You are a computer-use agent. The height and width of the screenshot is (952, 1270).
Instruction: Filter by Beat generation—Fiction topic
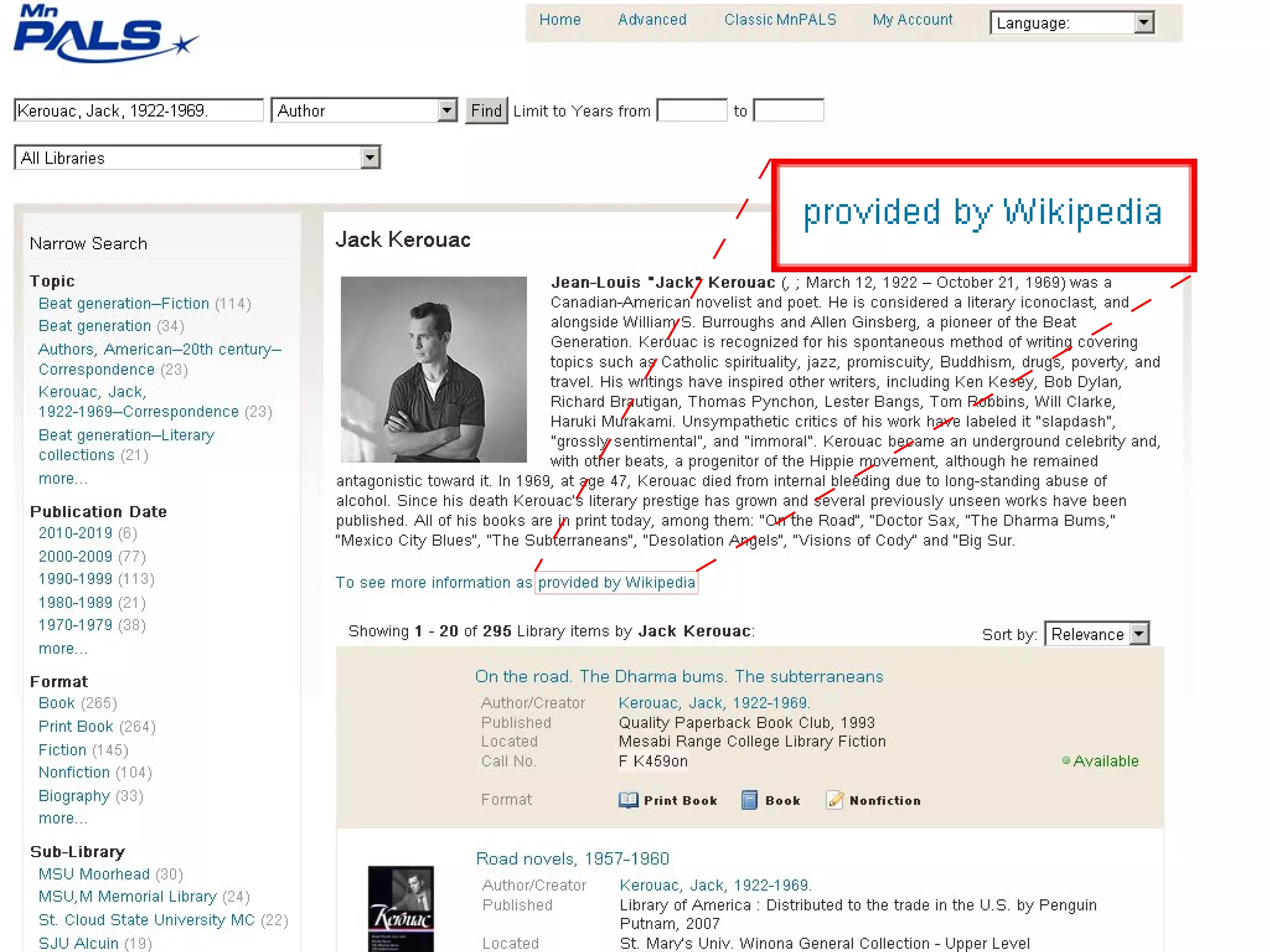coord(123,303)
